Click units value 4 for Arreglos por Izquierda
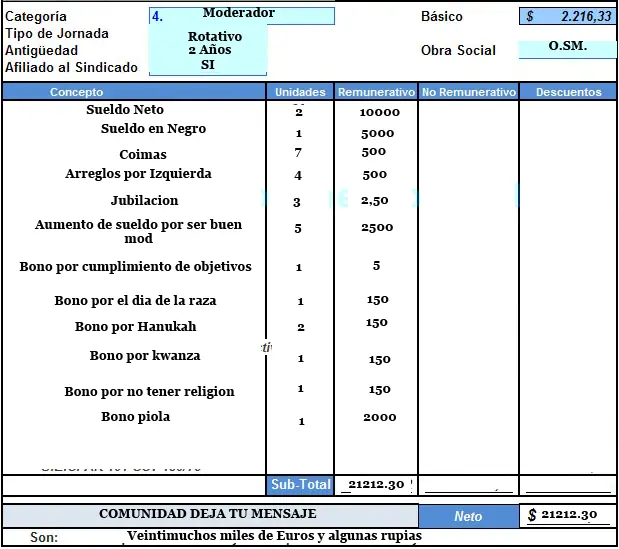This screenshot has width=619, height=549. point(298,175)
